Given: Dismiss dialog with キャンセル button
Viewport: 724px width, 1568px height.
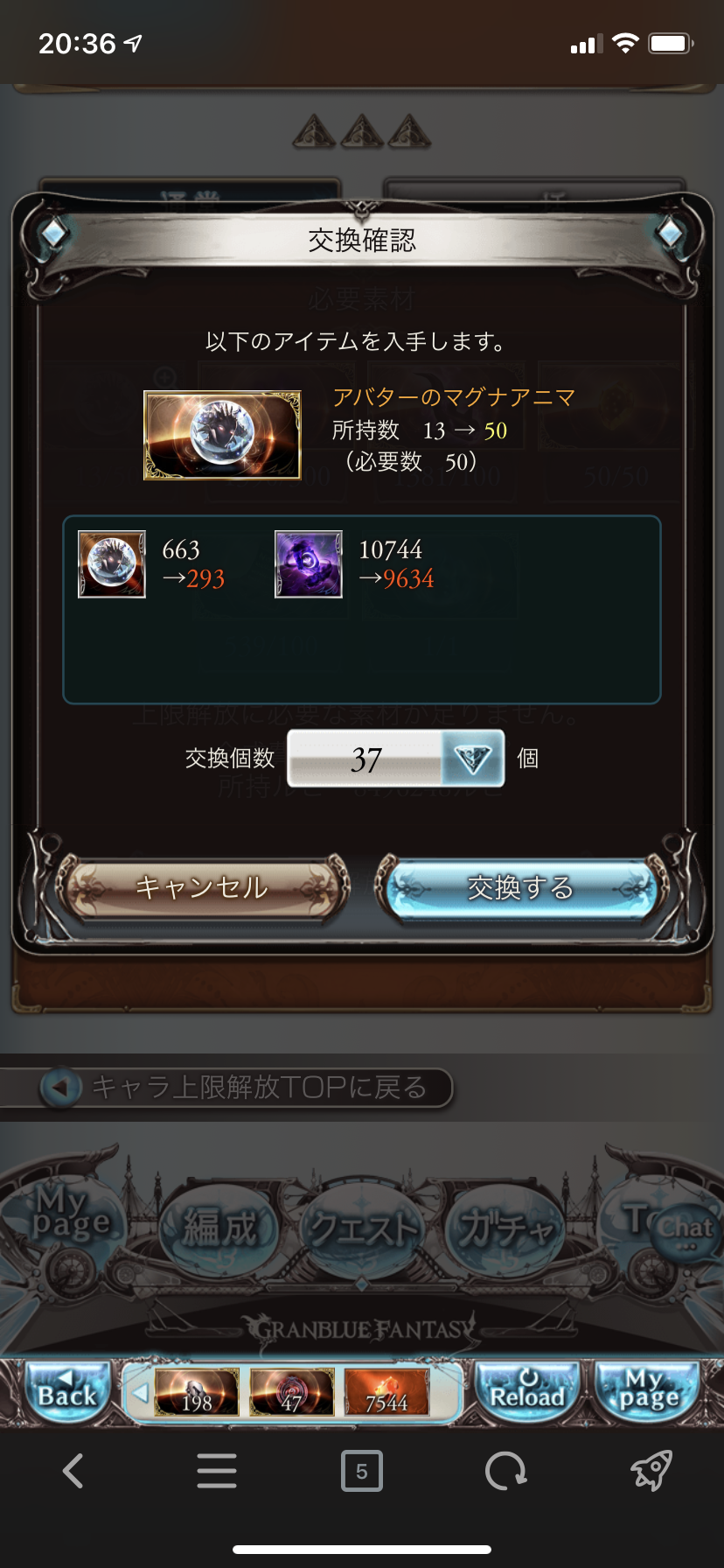Looking at the screenshot, I should pyautogui.click(x=203, y=888).
